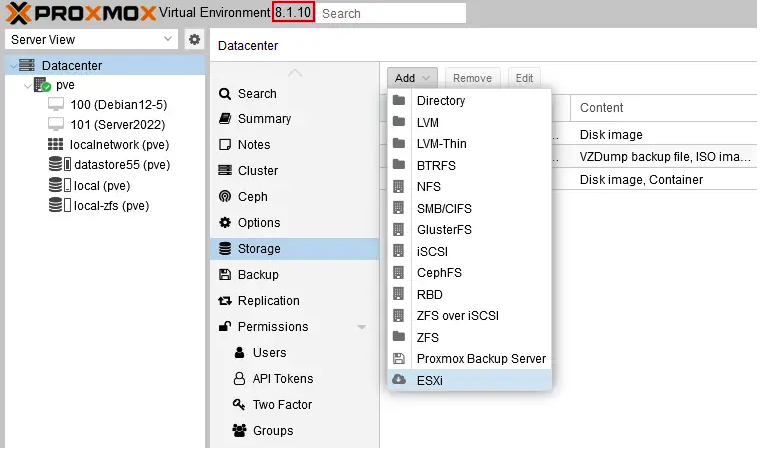Click the SMB/CIFS building icon
The width and height of the screenshot is (766, 452).
pos(399,208)
